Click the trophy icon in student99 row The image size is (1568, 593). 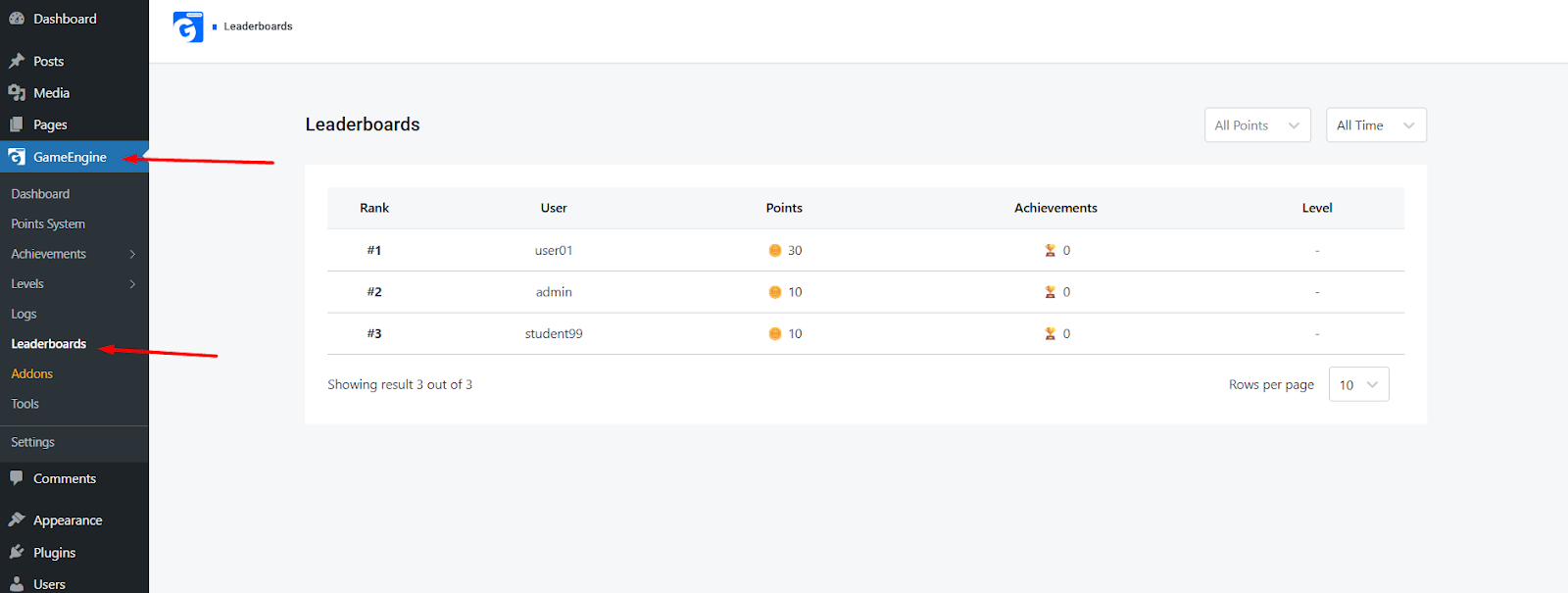pos(1051,334)
